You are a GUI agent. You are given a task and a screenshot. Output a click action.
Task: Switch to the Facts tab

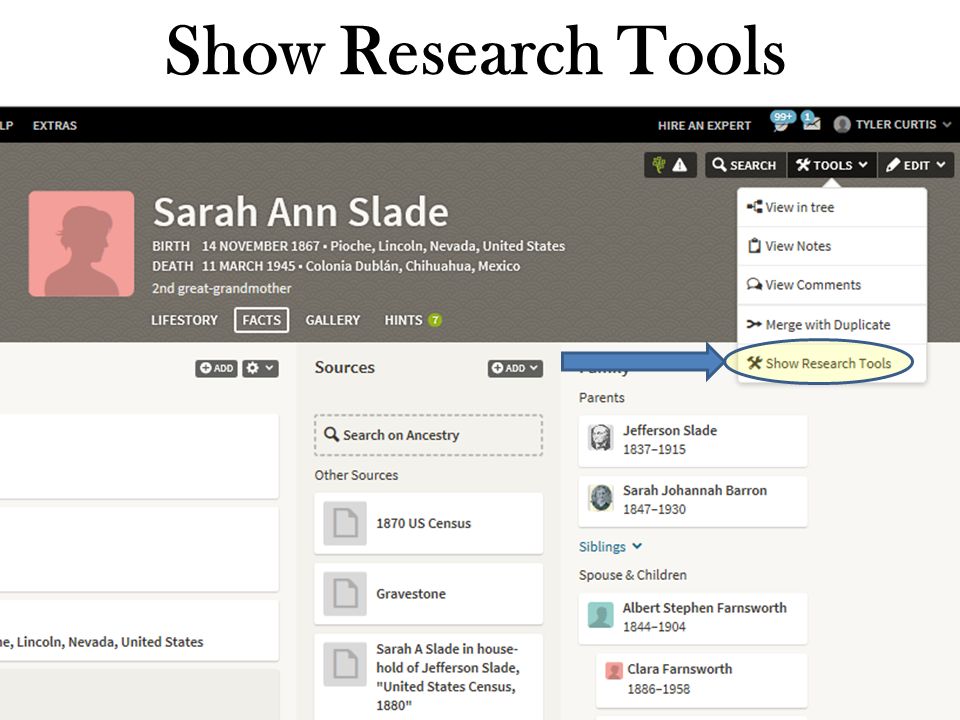tap(261, 320)
